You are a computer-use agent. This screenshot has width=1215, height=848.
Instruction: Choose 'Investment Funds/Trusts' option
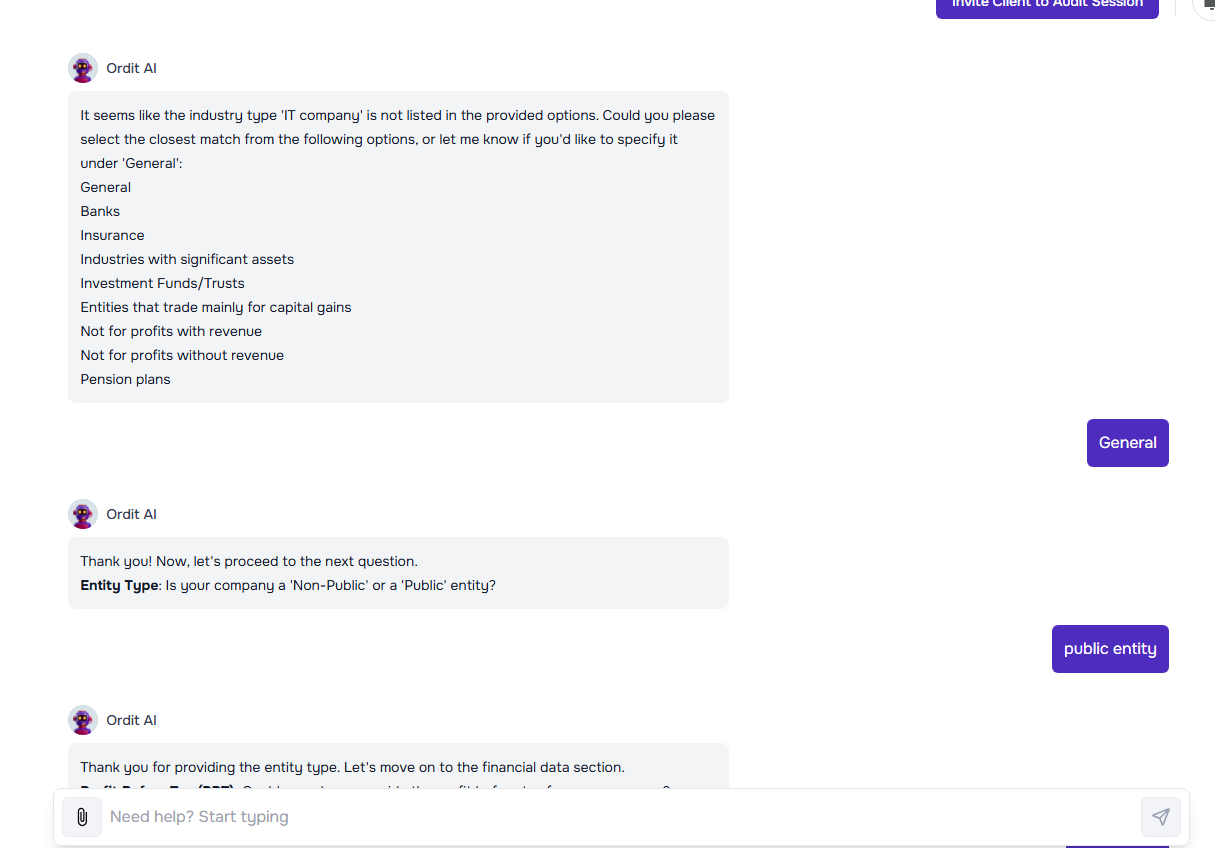pos(162,283)
